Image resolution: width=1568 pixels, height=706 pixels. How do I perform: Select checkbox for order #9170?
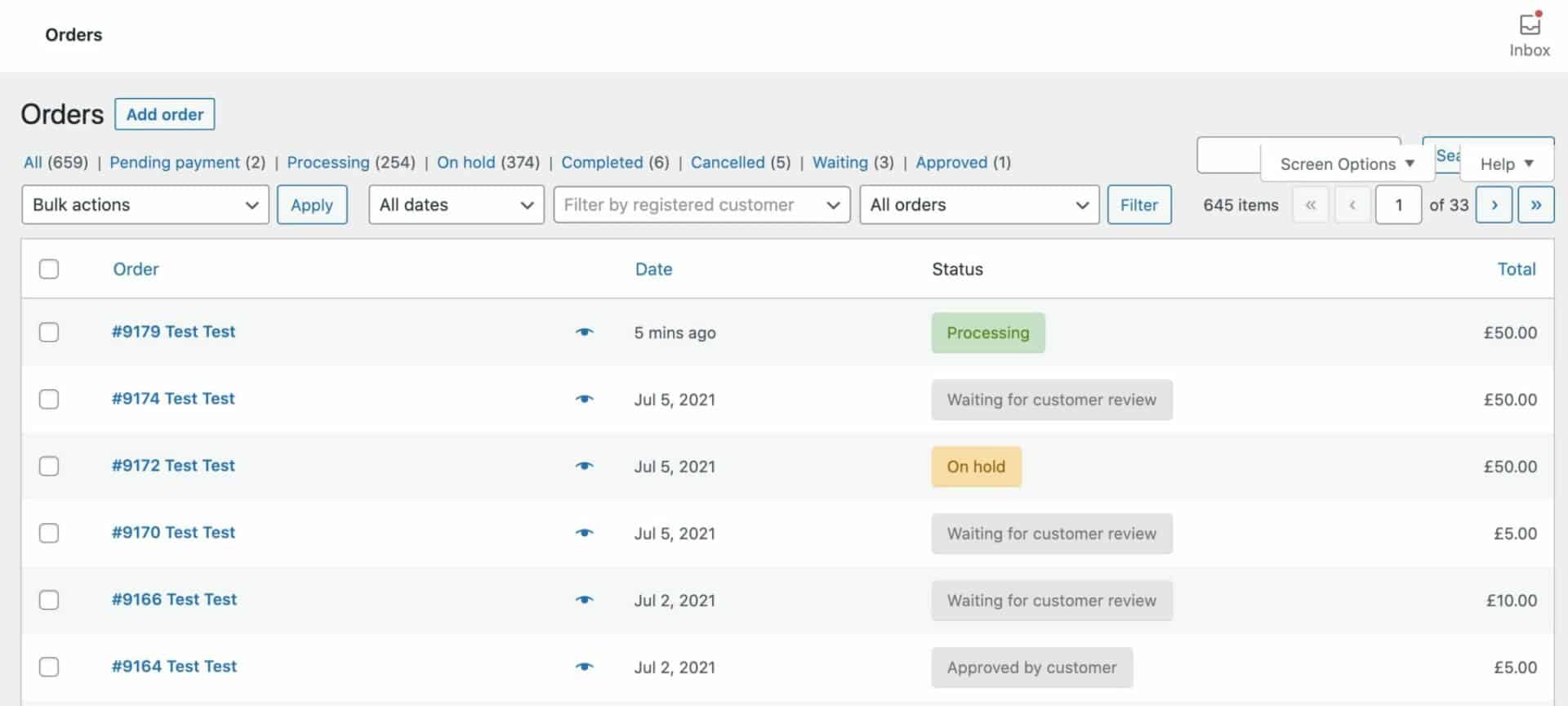(49, 533)
